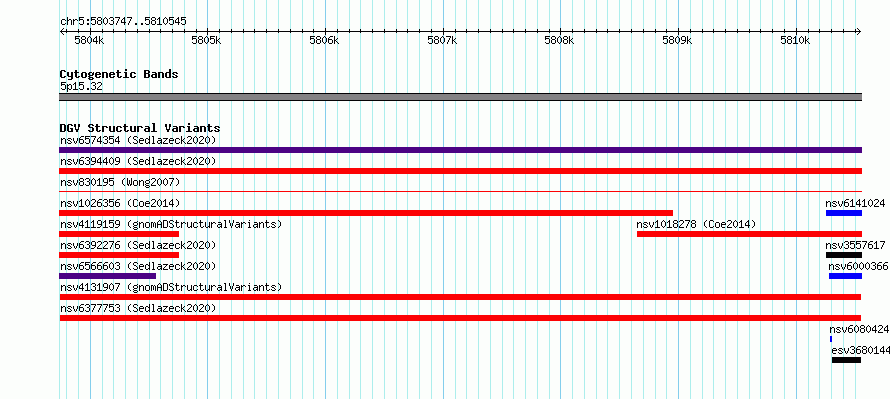
Task: Click the red nsv4131907 gnomAD bar
Action: [460, 297]
